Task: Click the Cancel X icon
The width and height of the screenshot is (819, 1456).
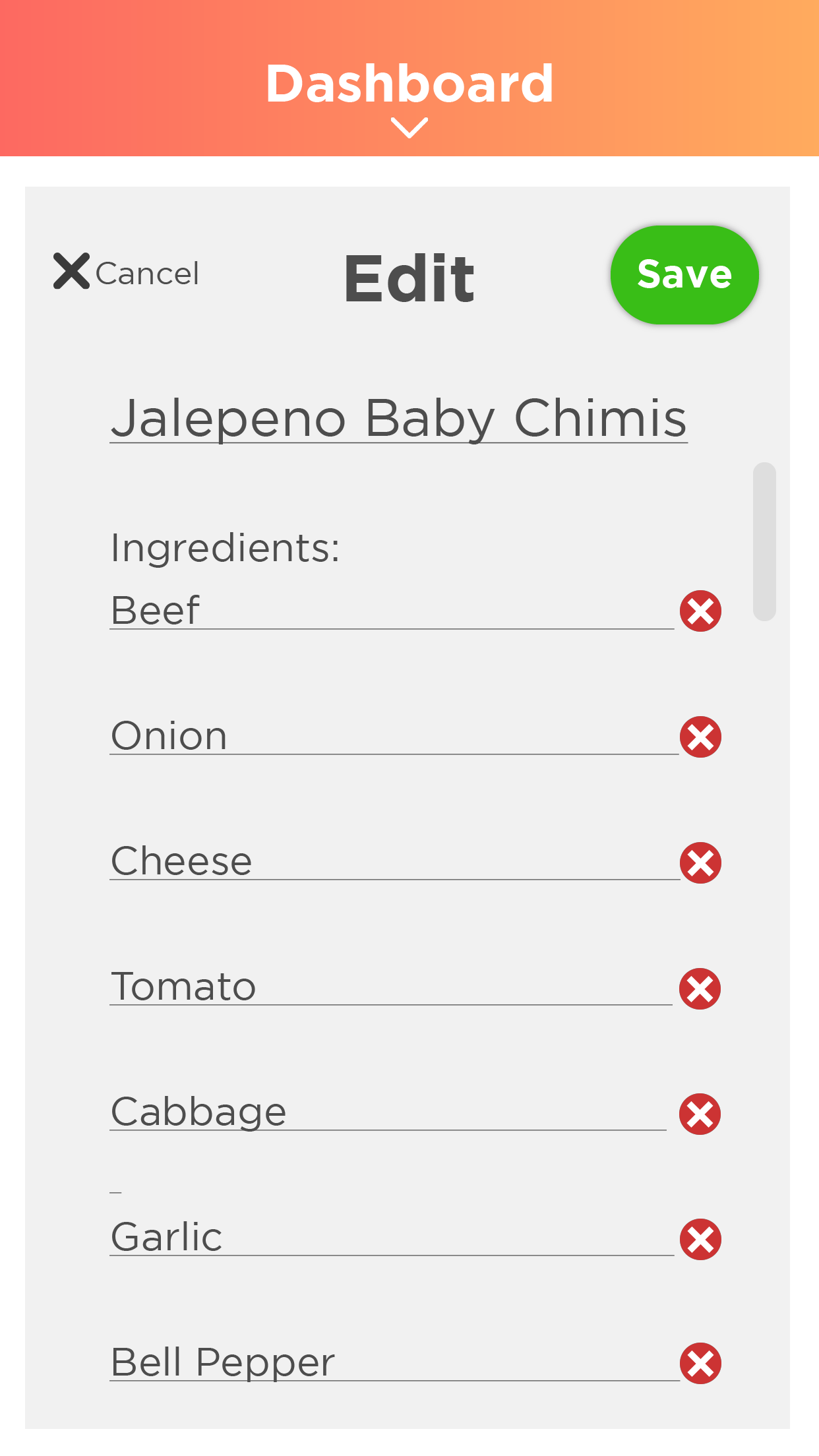Action: (x=71, y=271)
